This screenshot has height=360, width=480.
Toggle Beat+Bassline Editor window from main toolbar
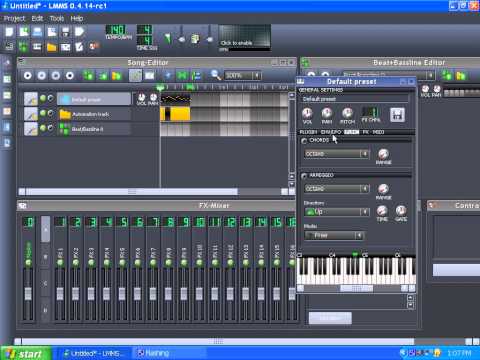(x=23, y=47)
